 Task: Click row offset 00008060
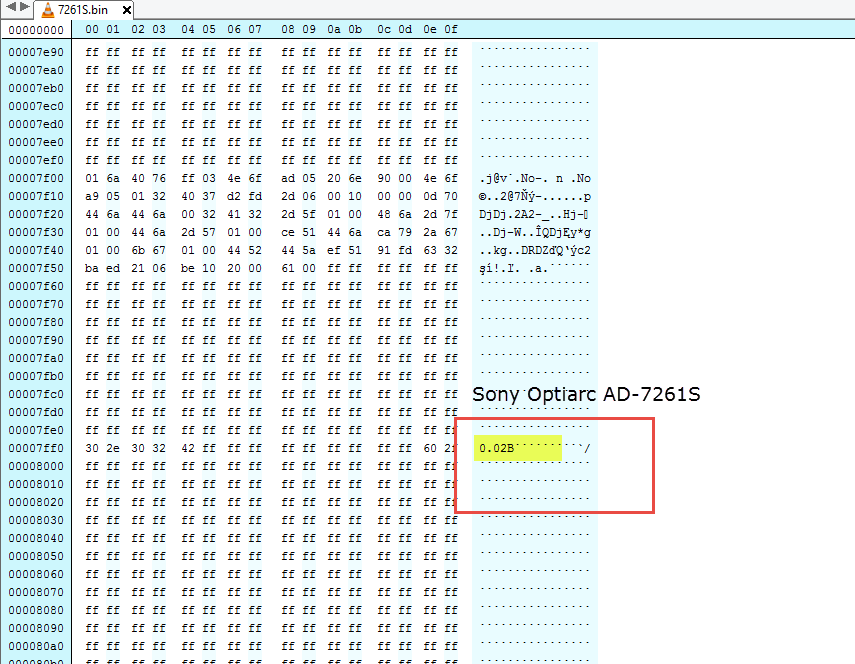[x=36, y=574]
